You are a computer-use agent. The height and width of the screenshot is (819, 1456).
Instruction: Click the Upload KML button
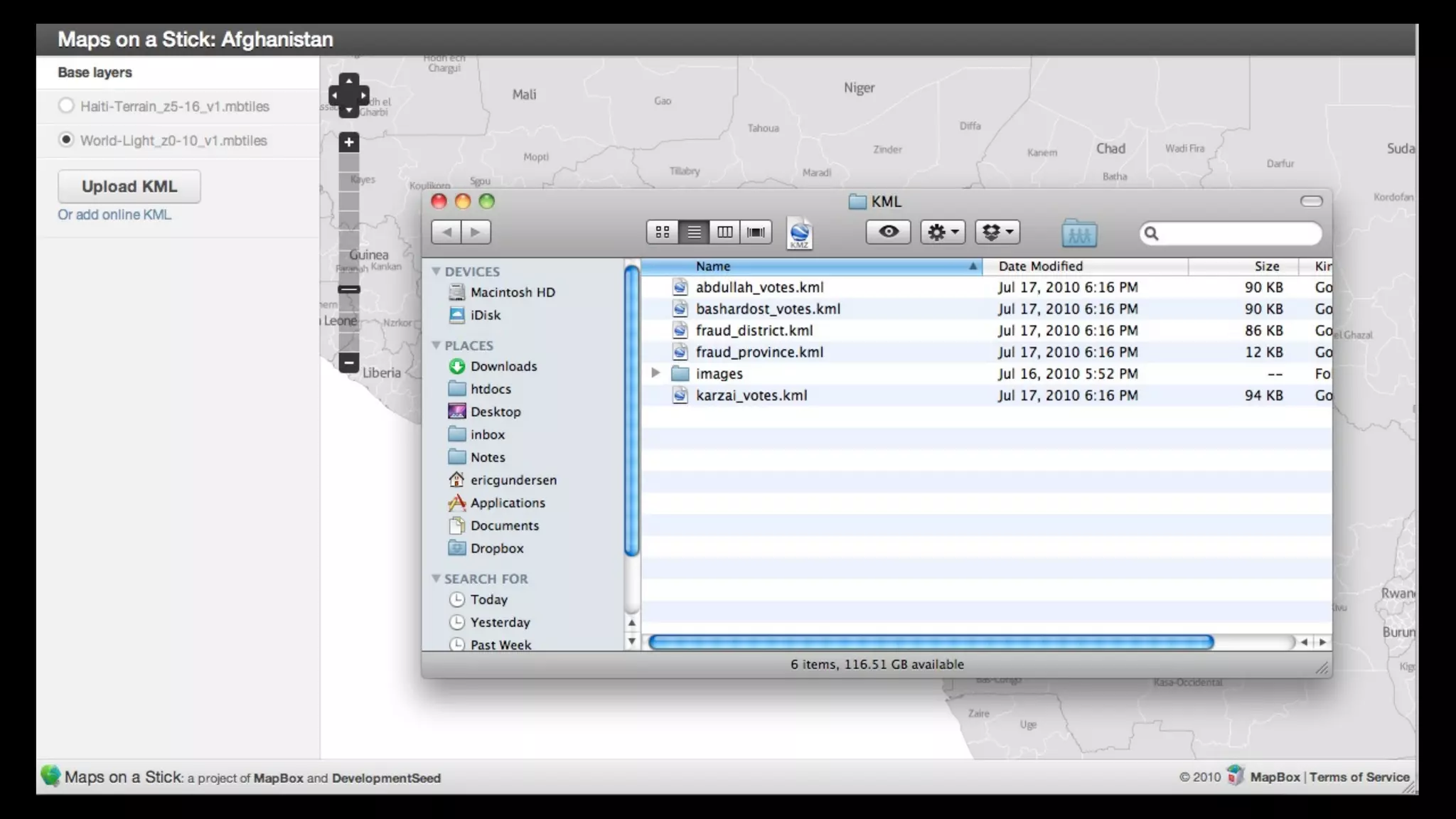pyautogui.click(x=129, y=186)
